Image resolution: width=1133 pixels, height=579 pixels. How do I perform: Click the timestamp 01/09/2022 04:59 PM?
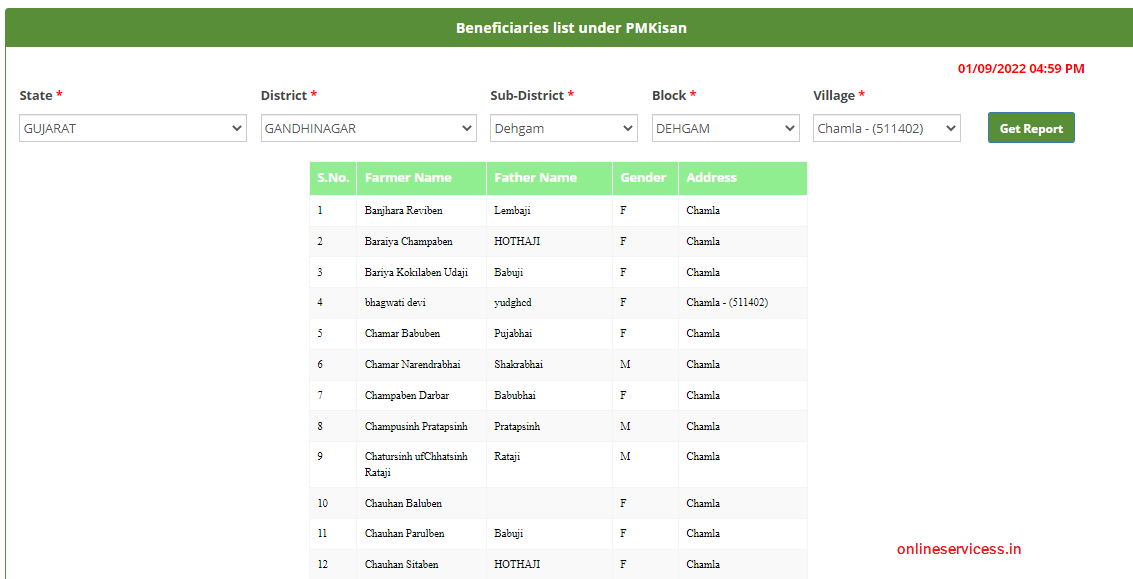tap(1021, 68)
